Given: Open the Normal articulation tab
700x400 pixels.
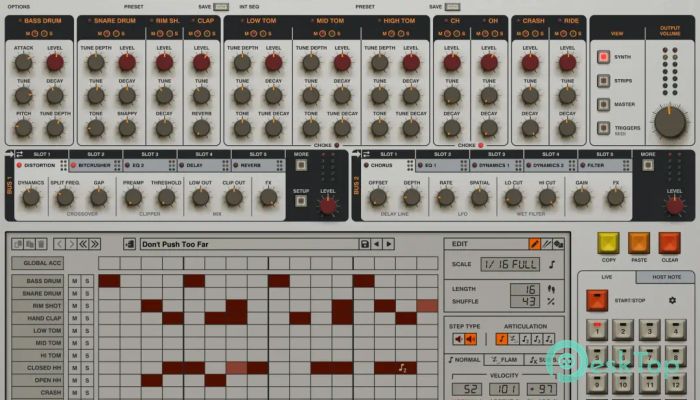Looking at the screenshot, I should [x=464, y=359].
